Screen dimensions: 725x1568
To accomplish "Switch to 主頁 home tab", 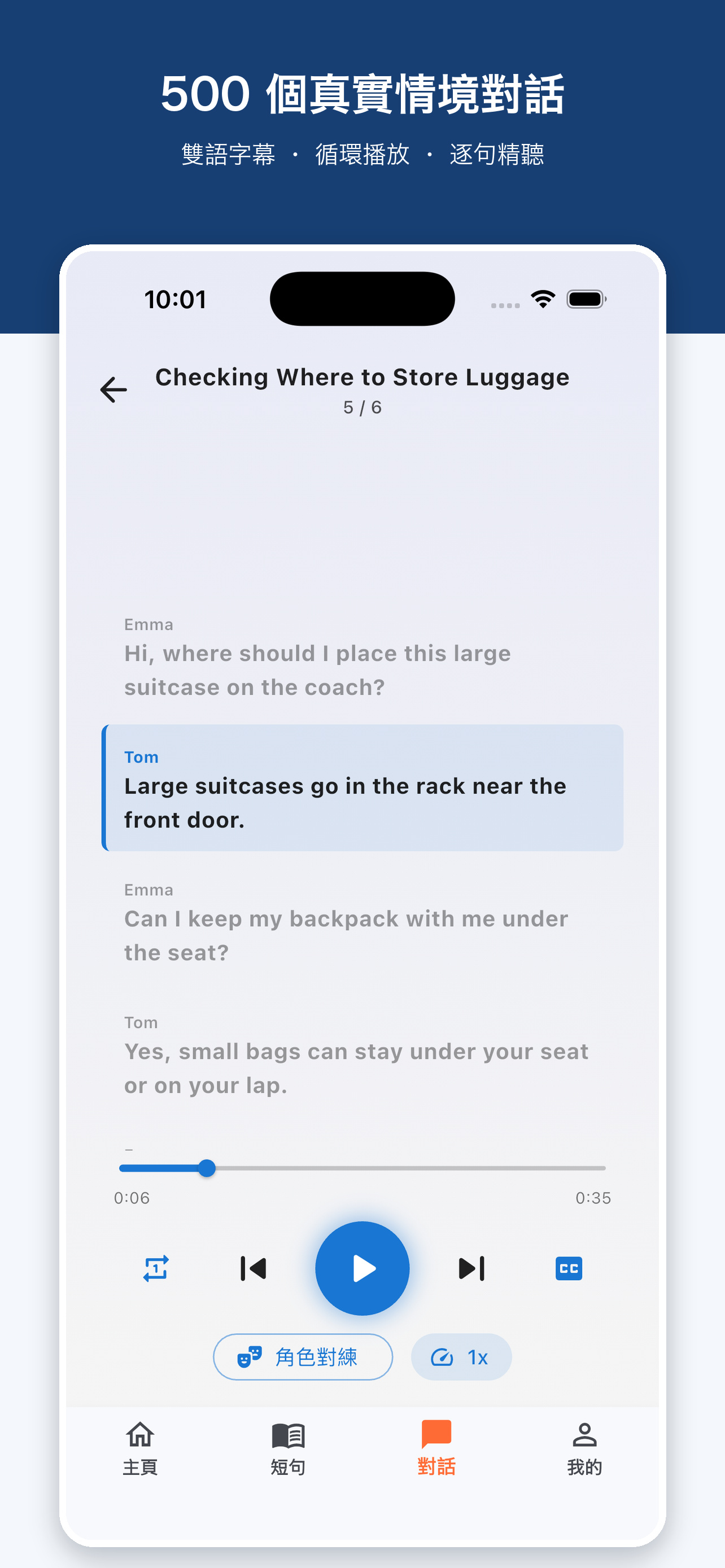I will [140, 1449].
